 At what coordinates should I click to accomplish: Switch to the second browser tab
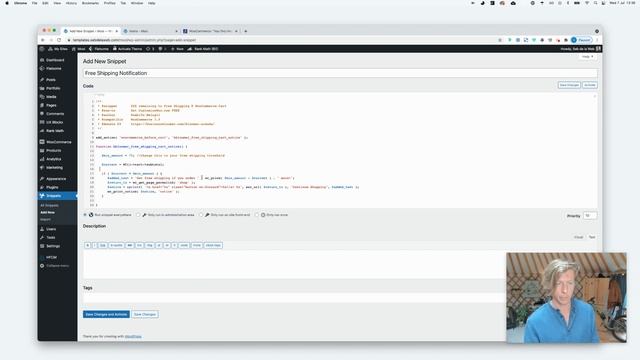point(150,31)
